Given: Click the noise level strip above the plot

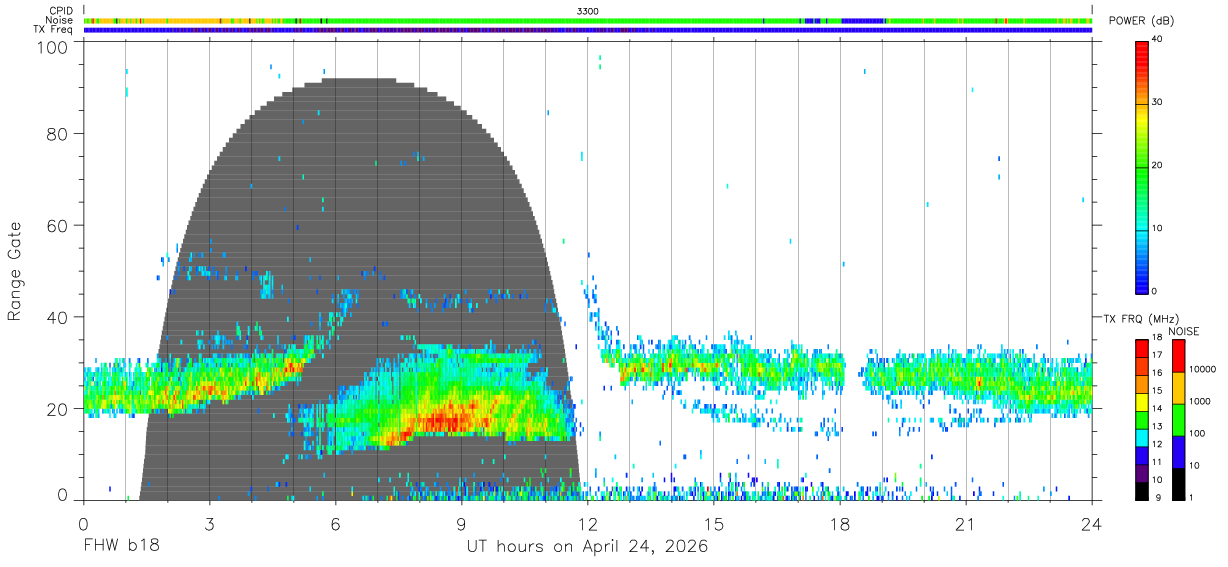Looking at the screenshot, I should (587, 20).
